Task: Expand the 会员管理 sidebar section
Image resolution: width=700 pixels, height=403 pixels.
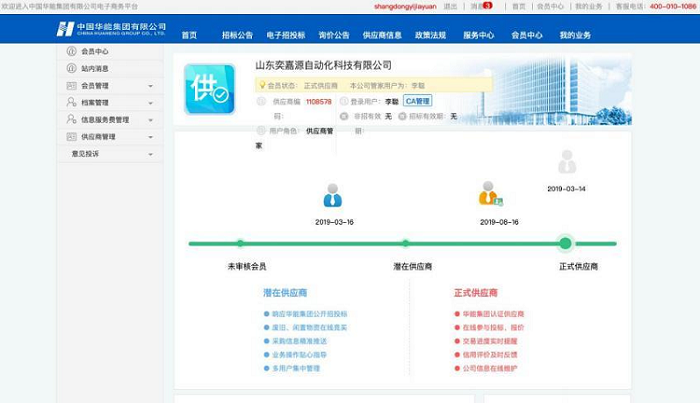Action: click(150, 86)
